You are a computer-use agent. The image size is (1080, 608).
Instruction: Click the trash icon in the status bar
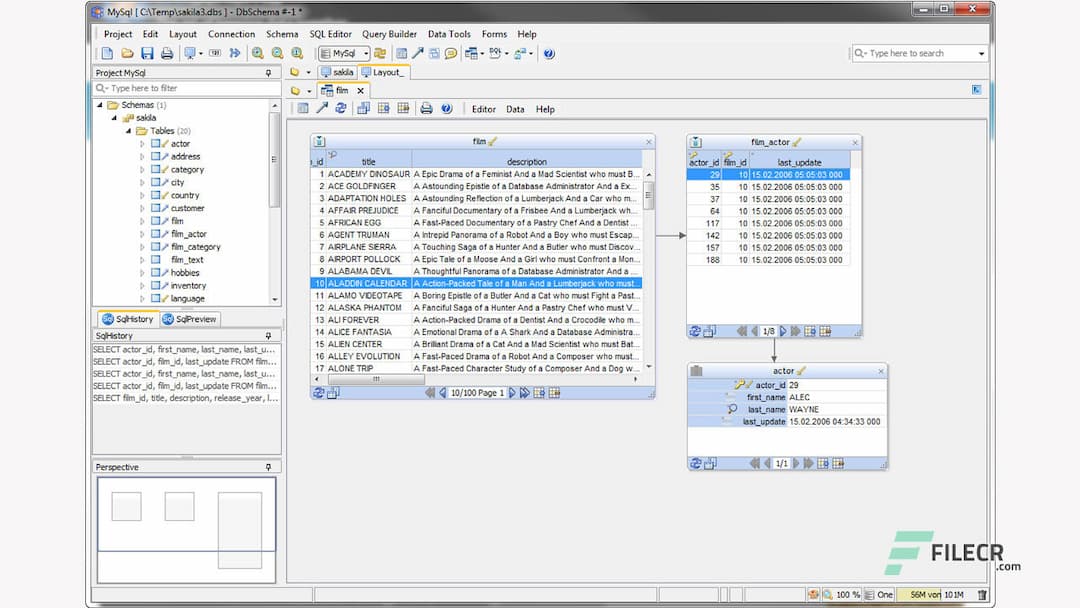(x=982, y=595)
